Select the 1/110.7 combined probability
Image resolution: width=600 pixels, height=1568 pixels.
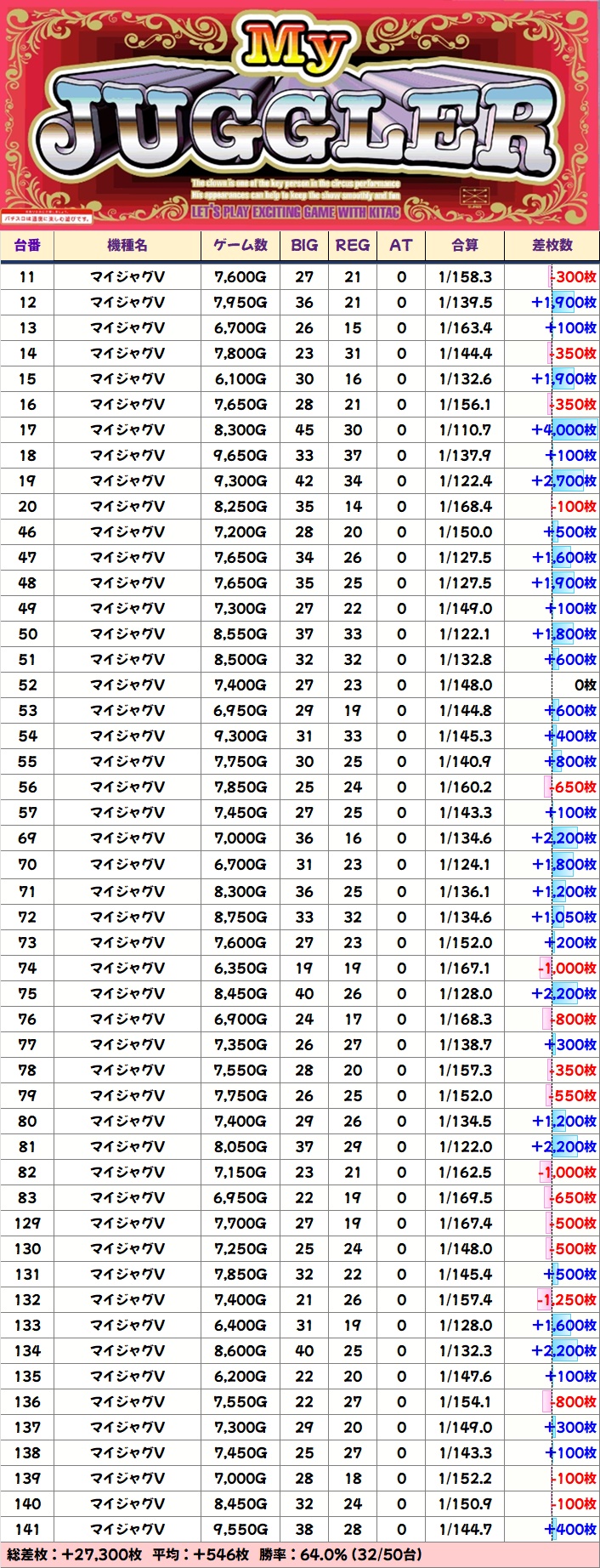[x=465, y=429]
